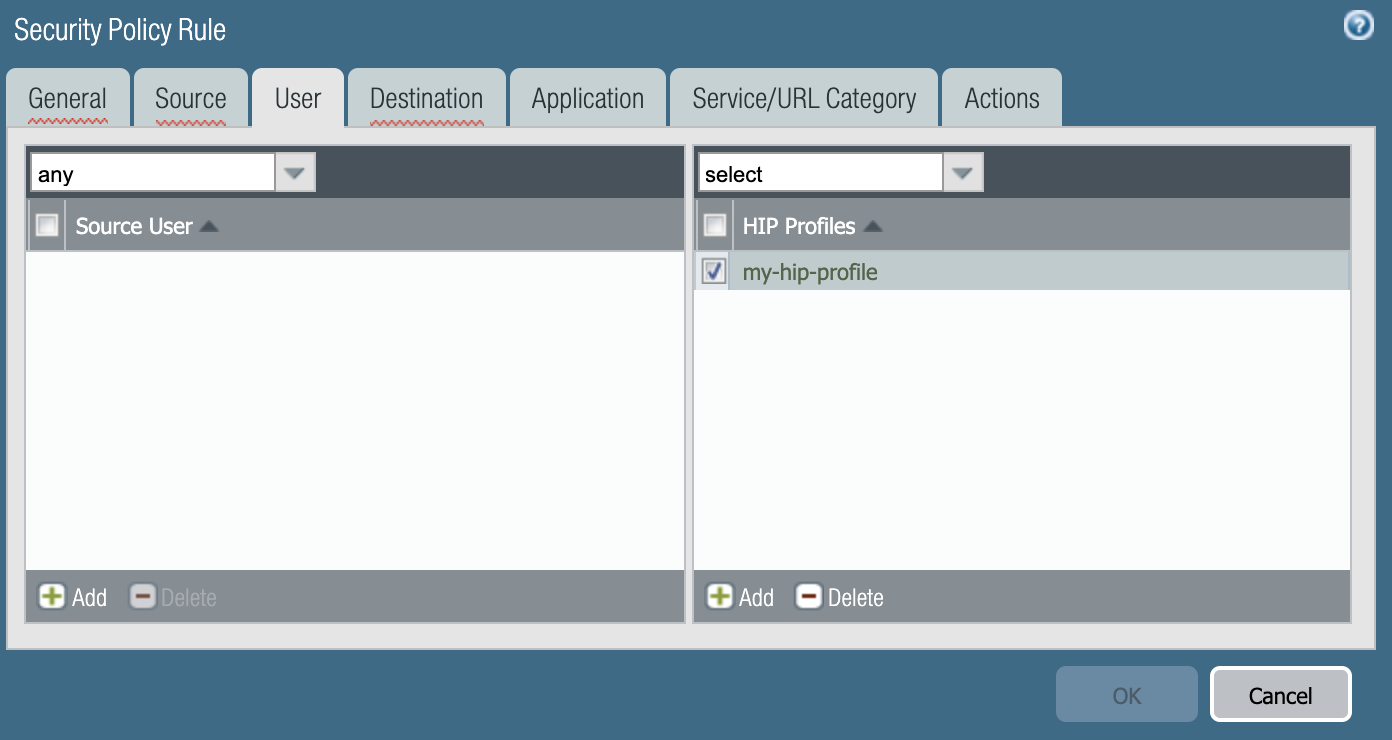Click the green plus Add icon under HIP Profiles

coord(719,597)
